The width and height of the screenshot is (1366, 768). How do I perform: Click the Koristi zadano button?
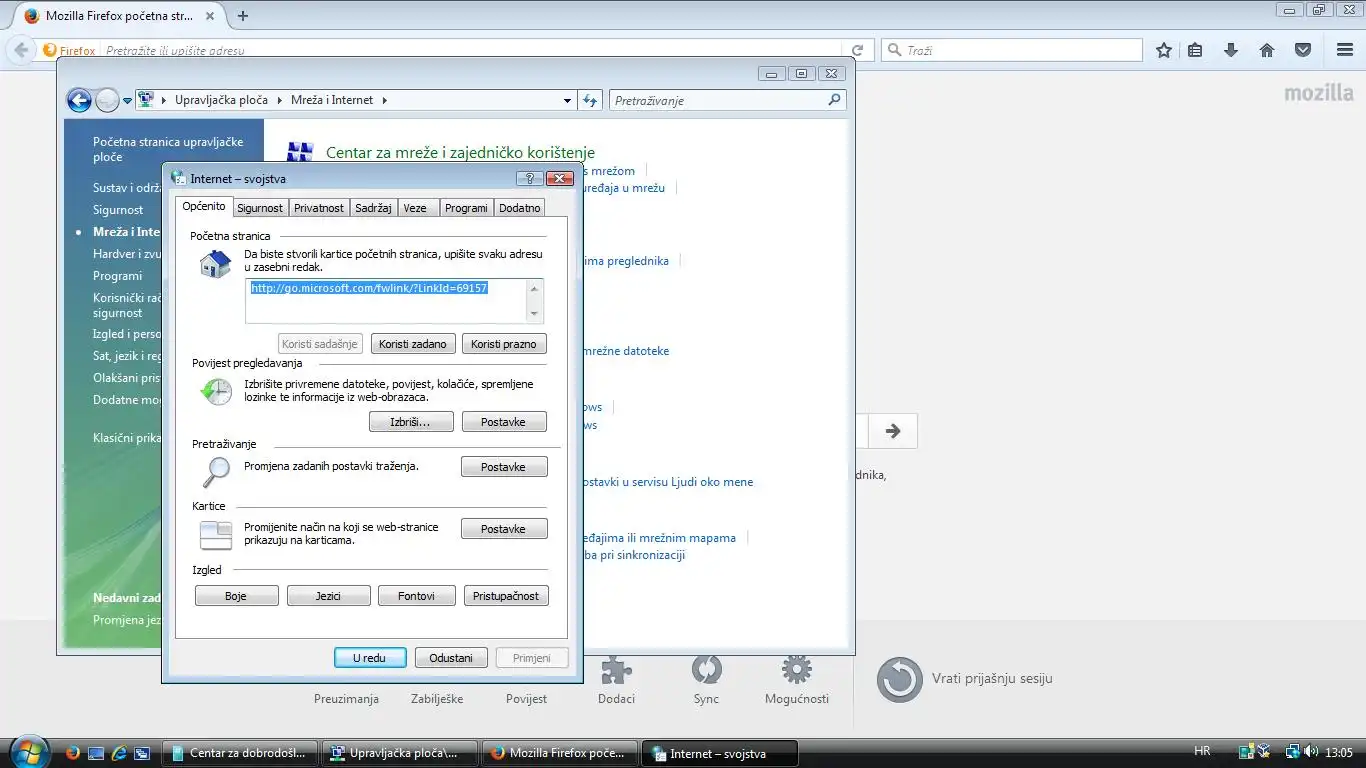click(x=413, y=344)
